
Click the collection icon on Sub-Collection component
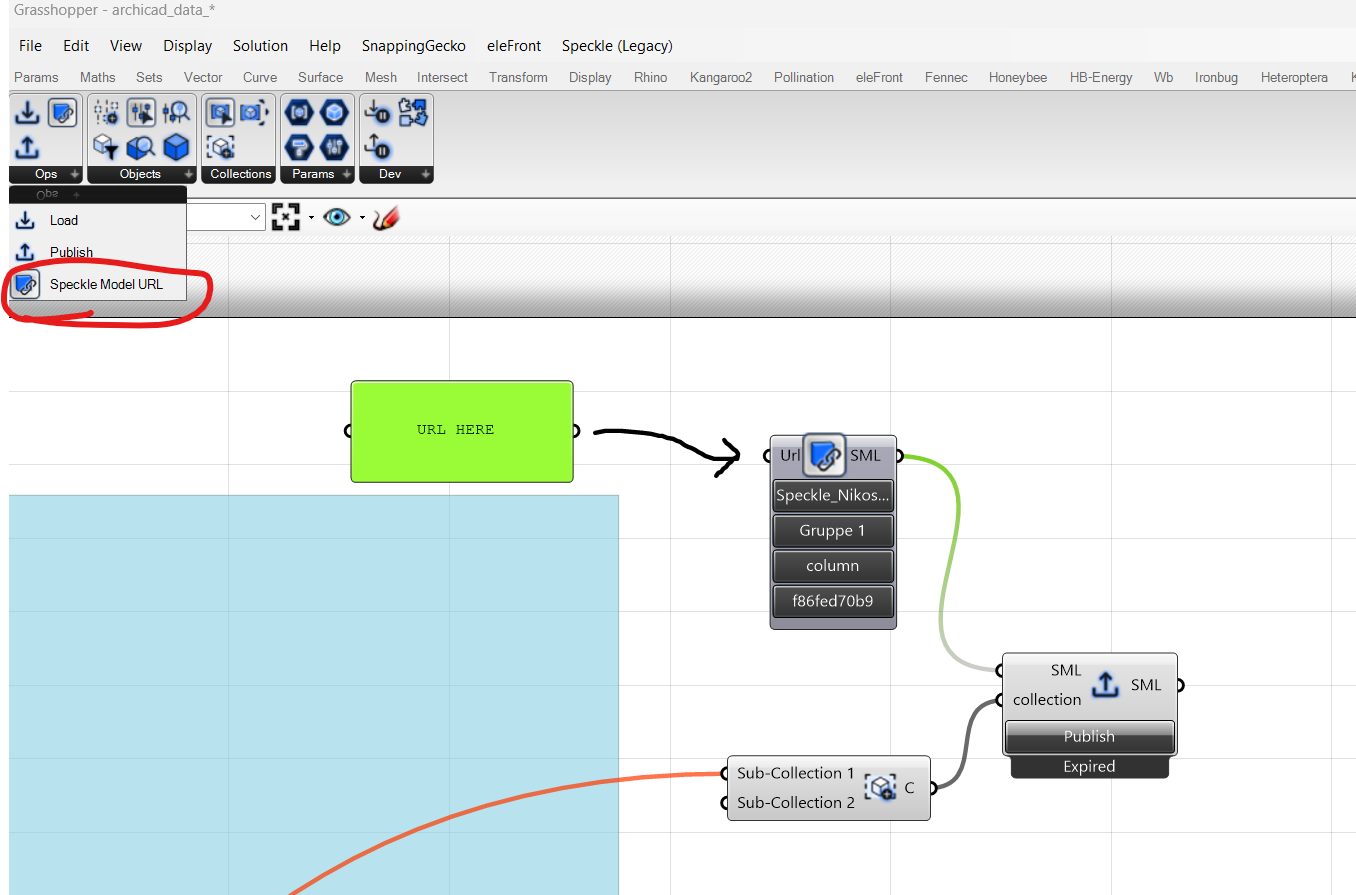pyautogui.click(x=881, y=788)
